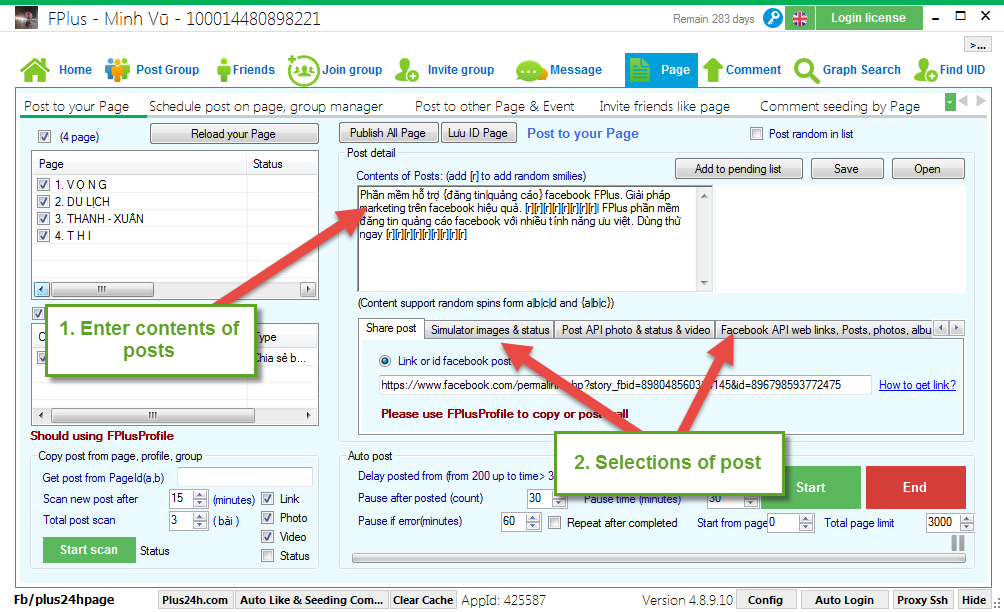The width and height of the screenshot is (1004, 612).
Task: Open the Join group circle icon
Action: [303, 70]
